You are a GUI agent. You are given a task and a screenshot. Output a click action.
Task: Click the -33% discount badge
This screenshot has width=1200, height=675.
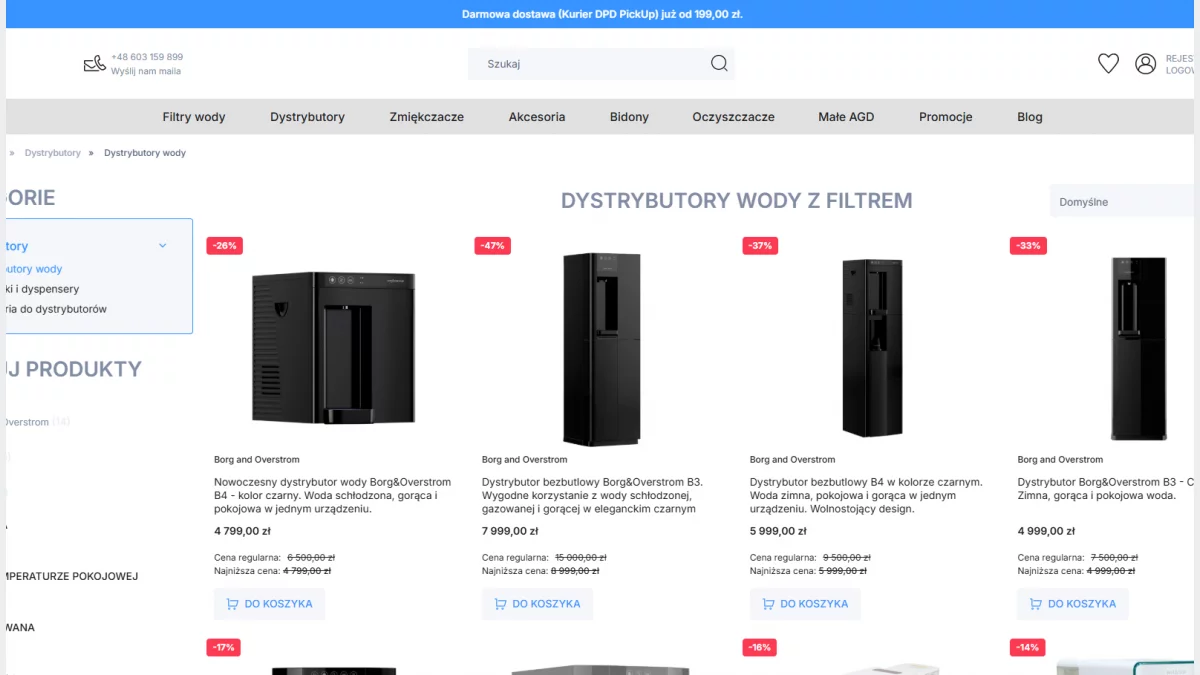pyautogui.click(x=1028, y=246)
